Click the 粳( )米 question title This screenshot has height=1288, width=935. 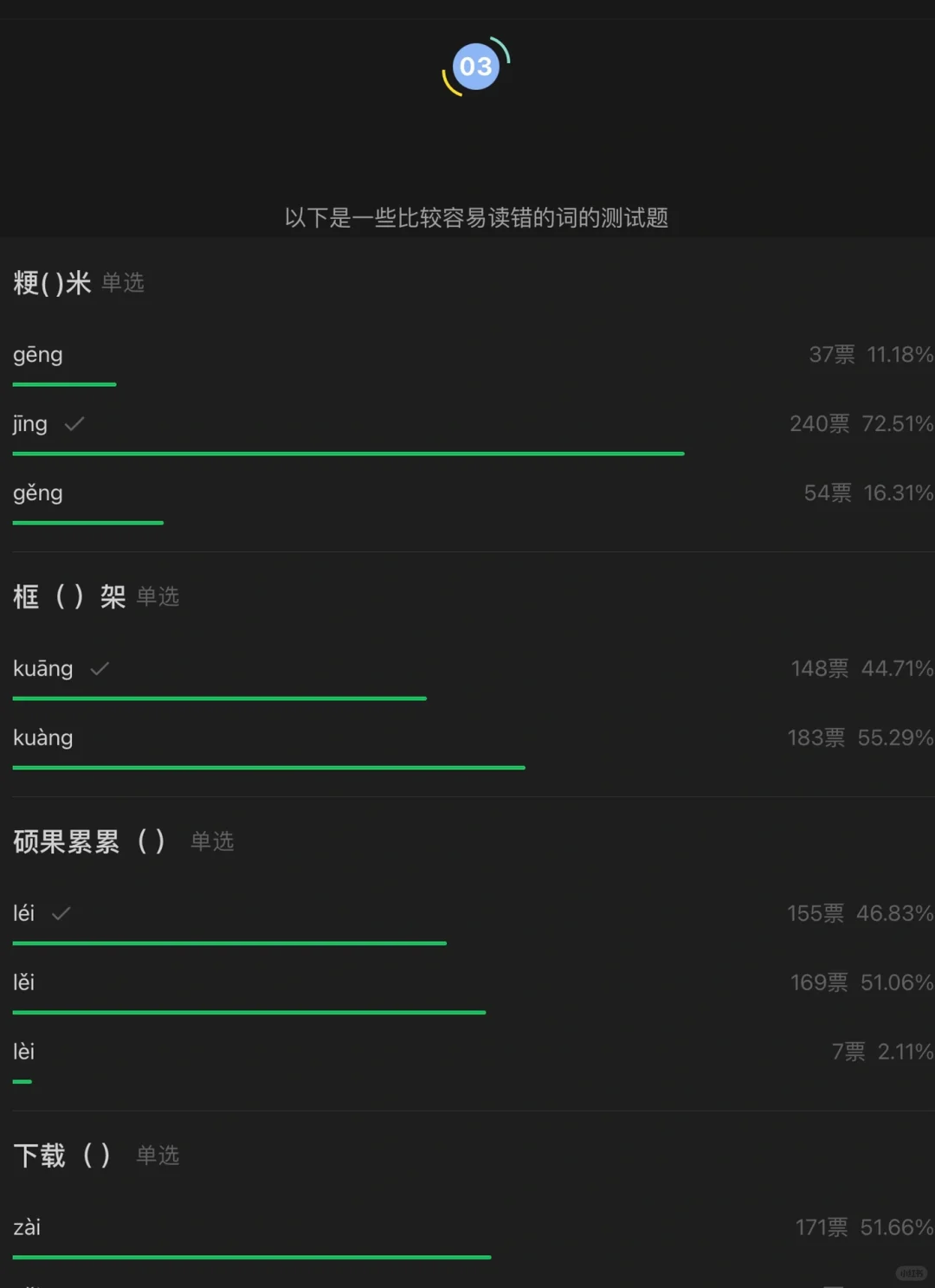pos(52,283)
